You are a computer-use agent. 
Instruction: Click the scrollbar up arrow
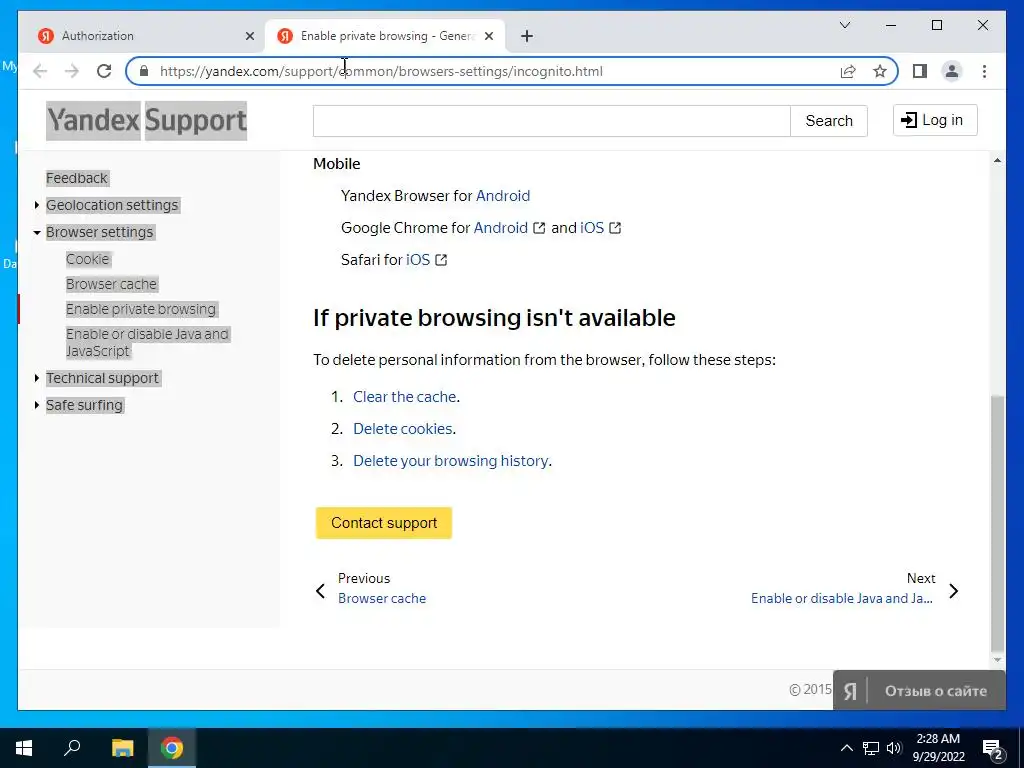pos(997,160)
